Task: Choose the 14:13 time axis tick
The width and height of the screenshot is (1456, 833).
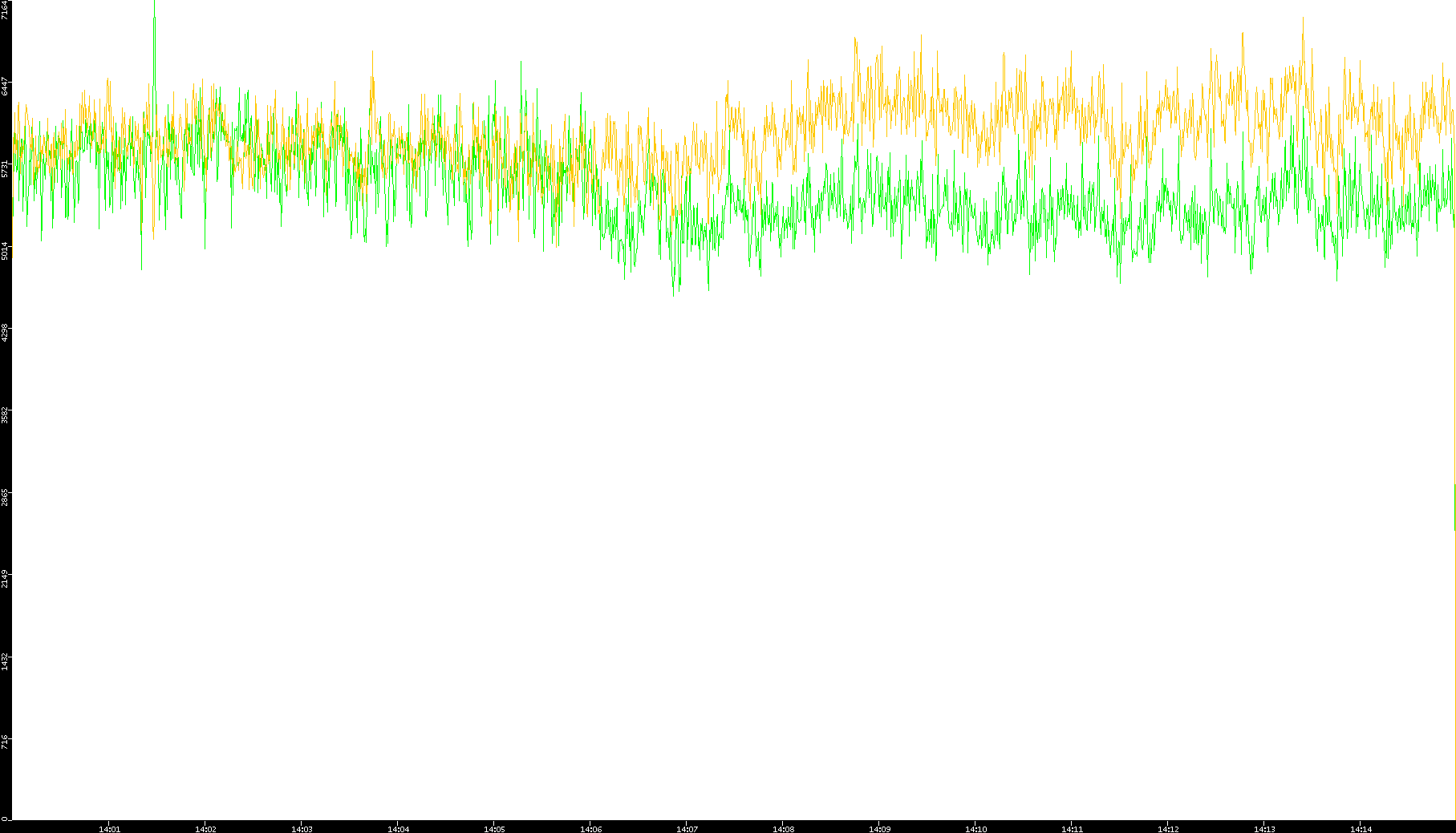Action: pos(1264,828)
